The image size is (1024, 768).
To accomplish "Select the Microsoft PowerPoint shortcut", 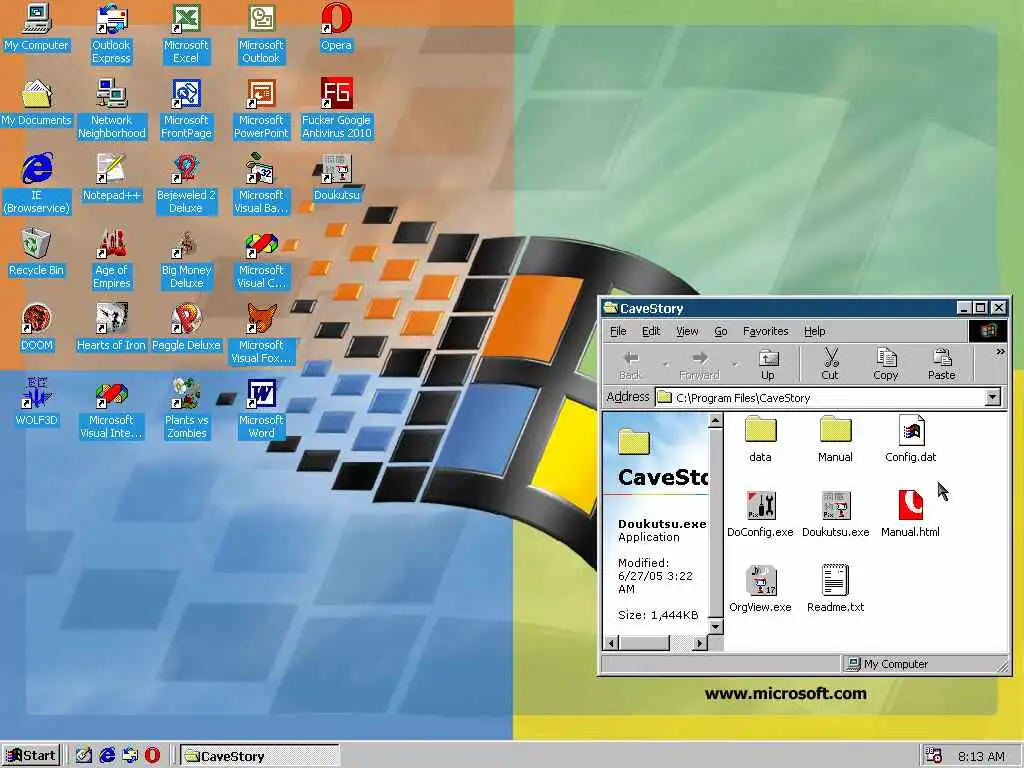I will [x=261, y=109].
